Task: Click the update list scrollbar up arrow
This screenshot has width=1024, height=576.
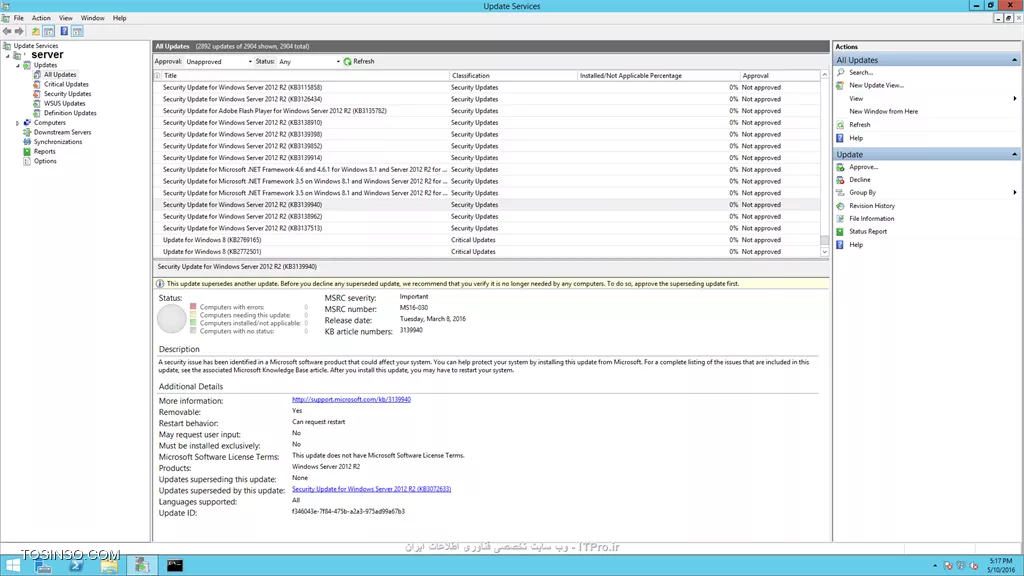Action: (824, 76)
